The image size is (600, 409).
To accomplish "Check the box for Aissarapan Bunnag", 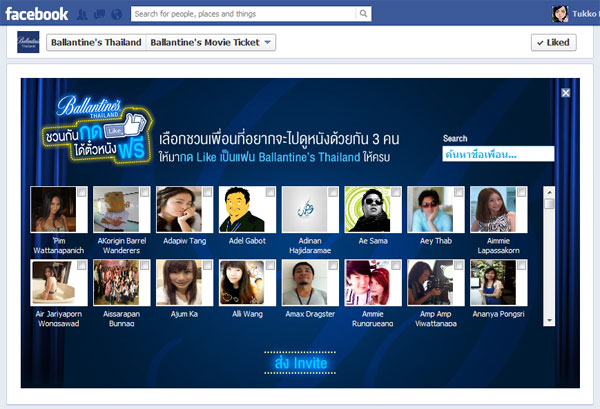I will [x=144, y=265].
